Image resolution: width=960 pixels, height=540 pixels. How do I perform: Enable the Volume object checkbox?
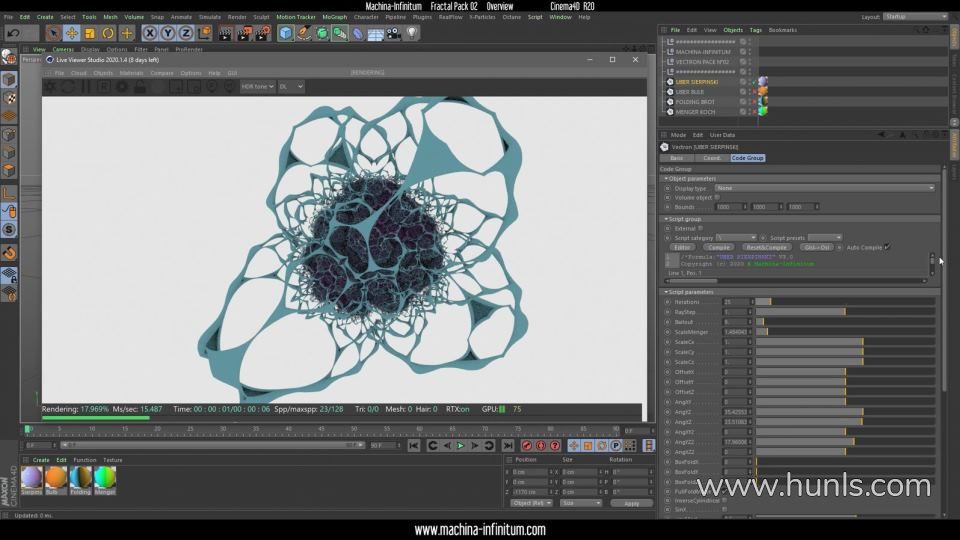click(x=717, y=197)
